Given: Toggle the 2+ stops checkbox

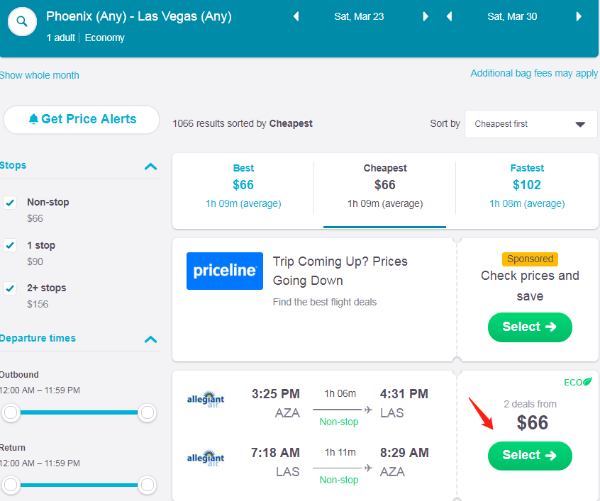Looking at the screenshot, I should coord(10,288).
